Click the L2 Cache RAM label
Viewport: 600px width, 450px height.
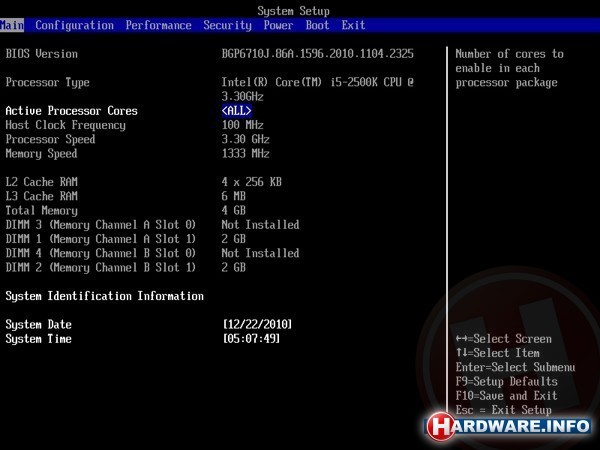pyautogui.click(x=41, y=182)
